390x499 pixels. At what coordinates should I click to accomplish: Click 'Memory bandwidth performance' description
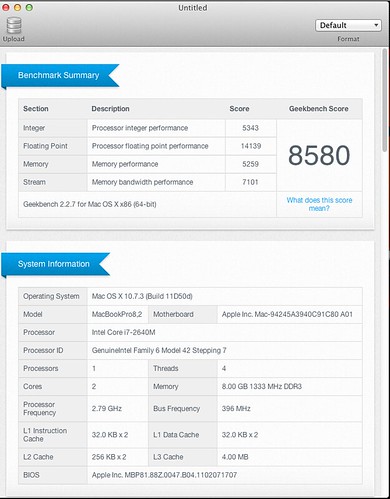click(142, 182)
